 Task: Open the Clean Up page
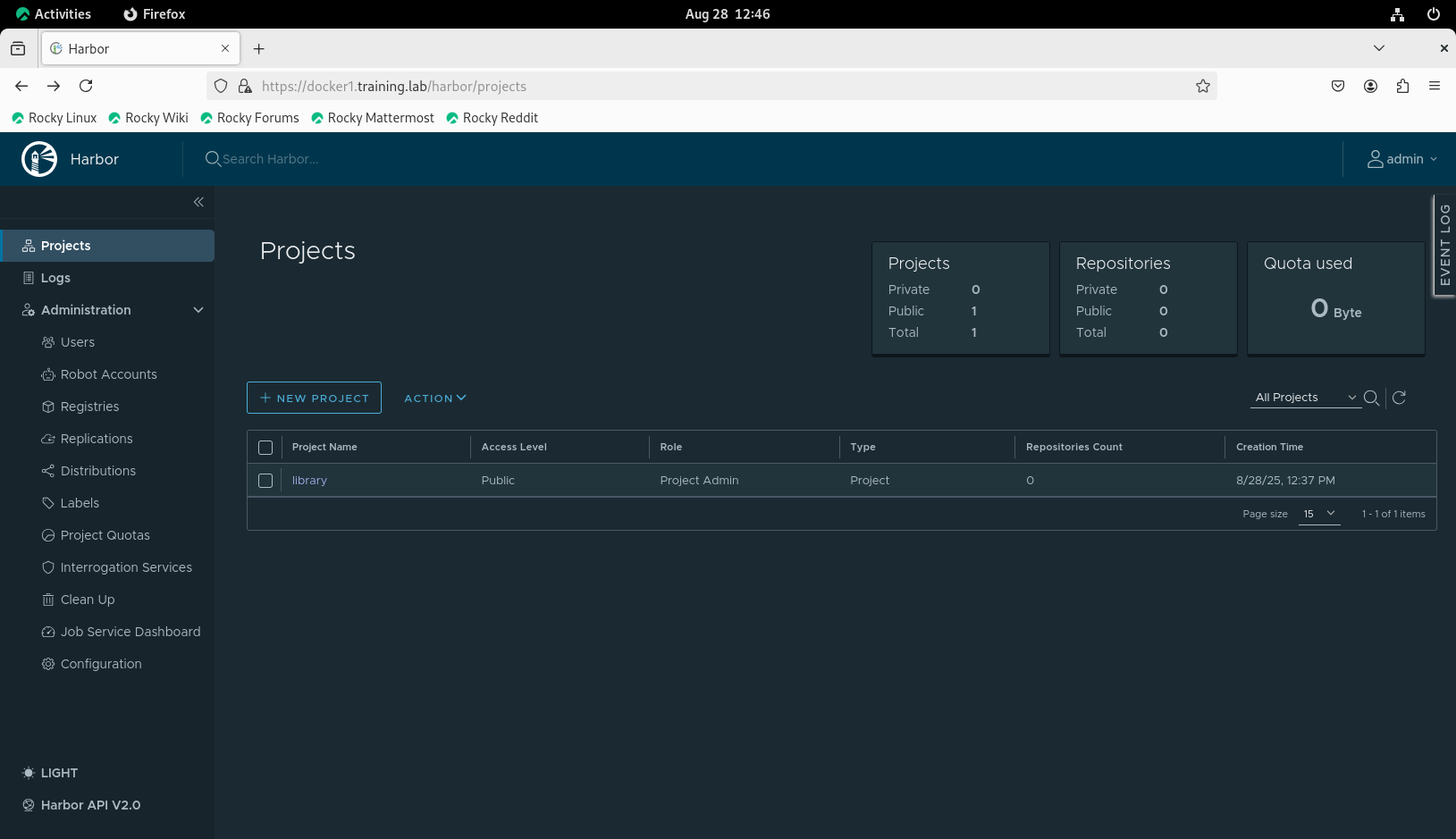click(88, 600)
